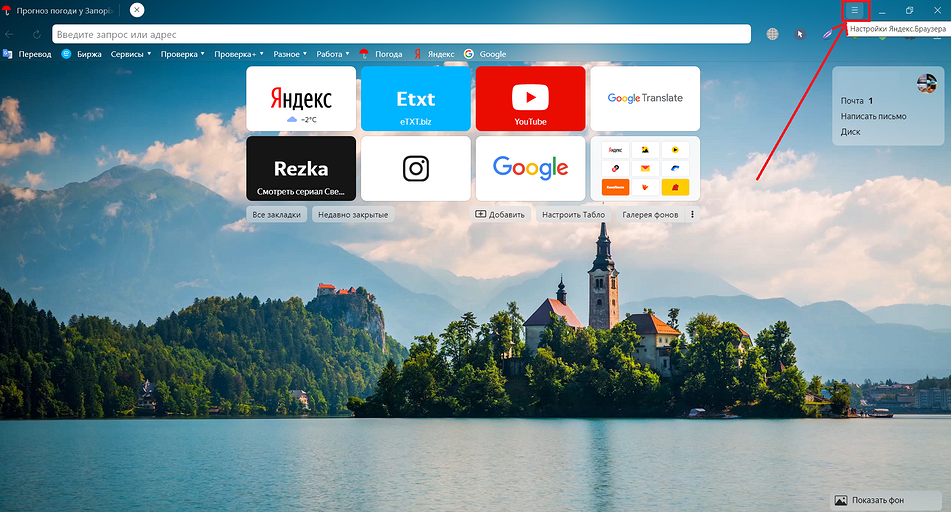This screenshot has width=951, height=512.
Task: Open the Яндекс bookmark in bookmarks bar
Action: (434, 54)
